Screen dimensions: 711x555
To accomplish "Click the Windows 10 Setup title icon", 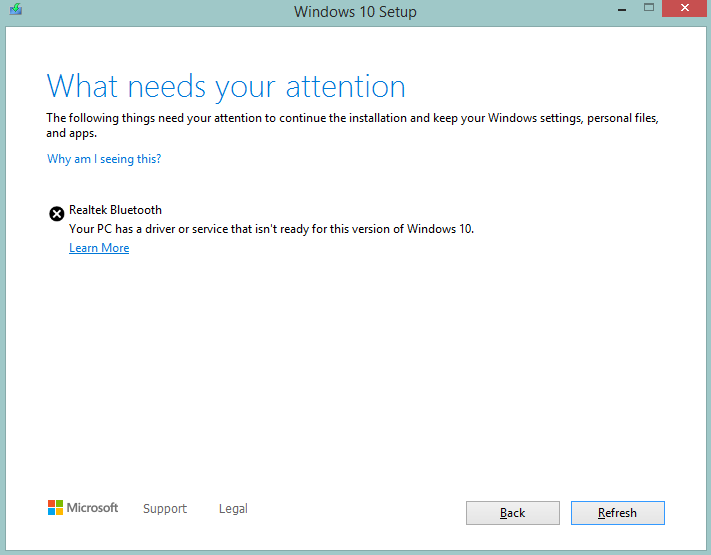I will pyautogui.click(x=16, y=9).
